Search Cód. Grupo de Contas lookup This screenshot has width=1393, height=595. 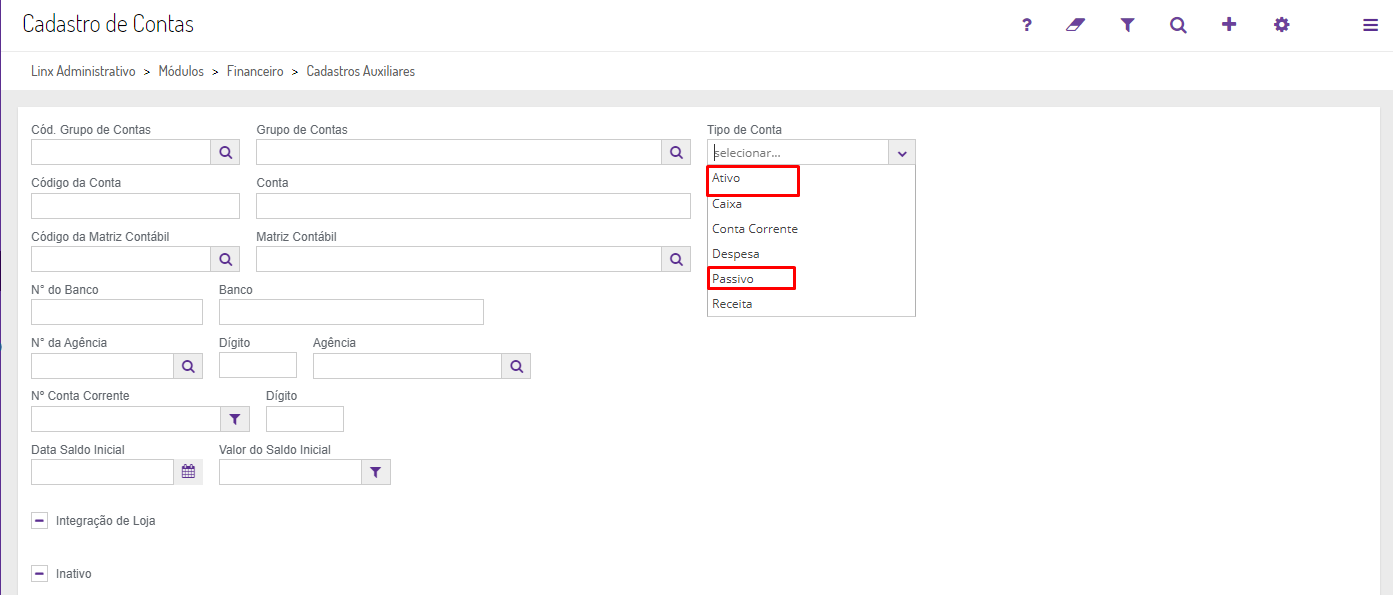coord(225,152)
